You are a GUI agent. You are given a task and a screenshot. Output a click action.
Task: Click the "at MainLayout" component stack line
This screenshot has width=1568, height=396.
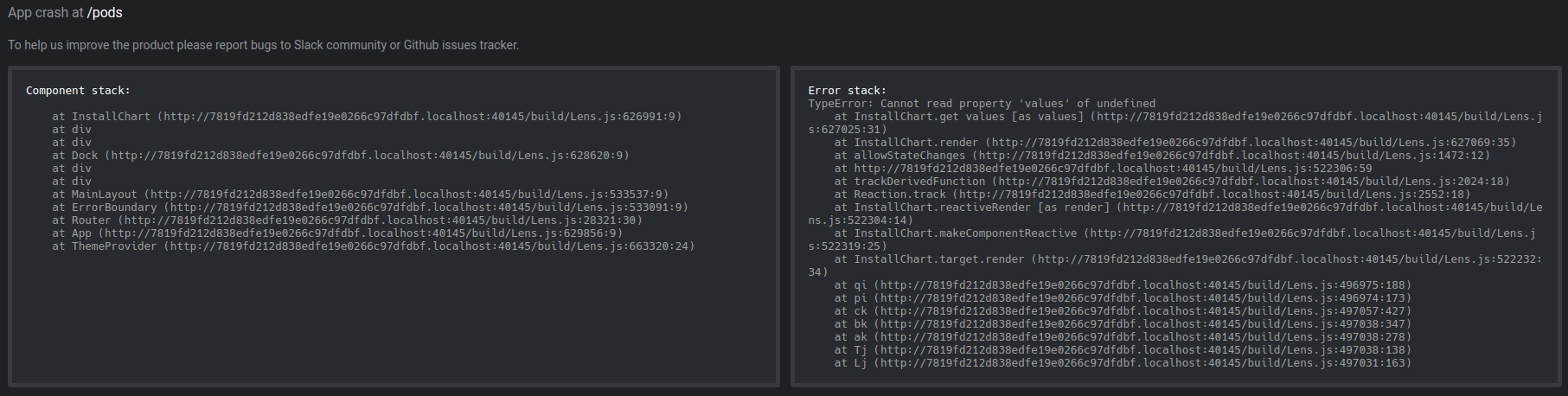(360, 195)
